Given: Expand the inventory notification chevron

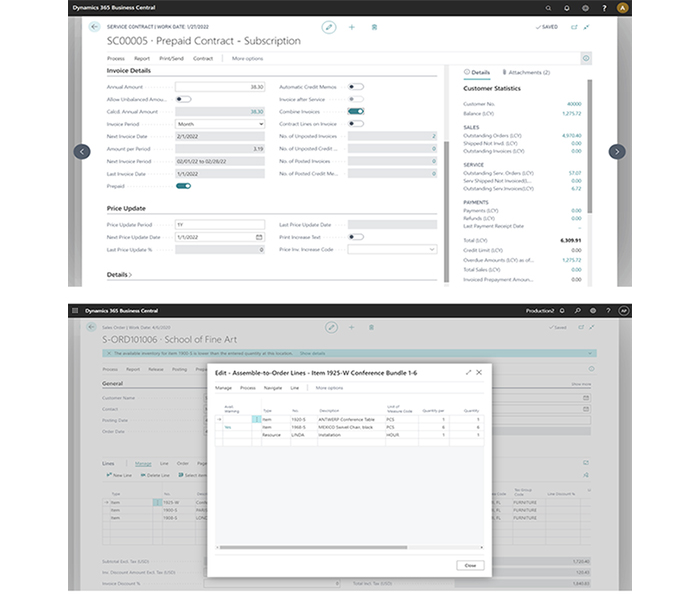Looking at the screenshot, I should (x=590, y=353).
